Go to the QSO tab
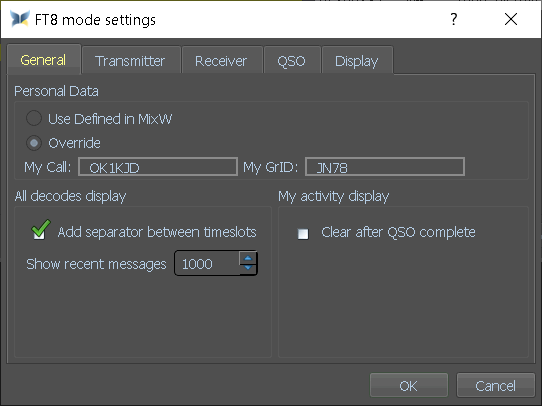Viewport: 542px width, 406px height. click(x=291, y=60)
